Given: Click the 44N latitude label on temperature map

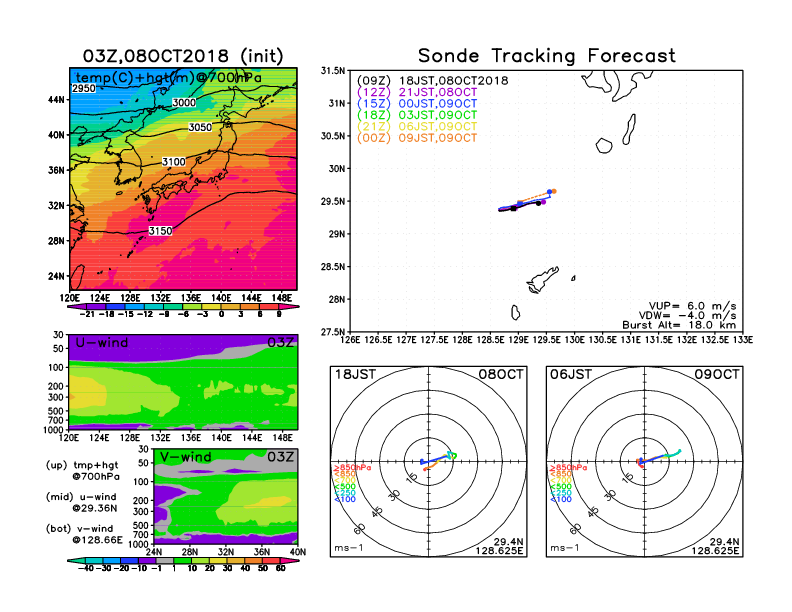Looking at the screenshot, I should click(x=57, y=100).
